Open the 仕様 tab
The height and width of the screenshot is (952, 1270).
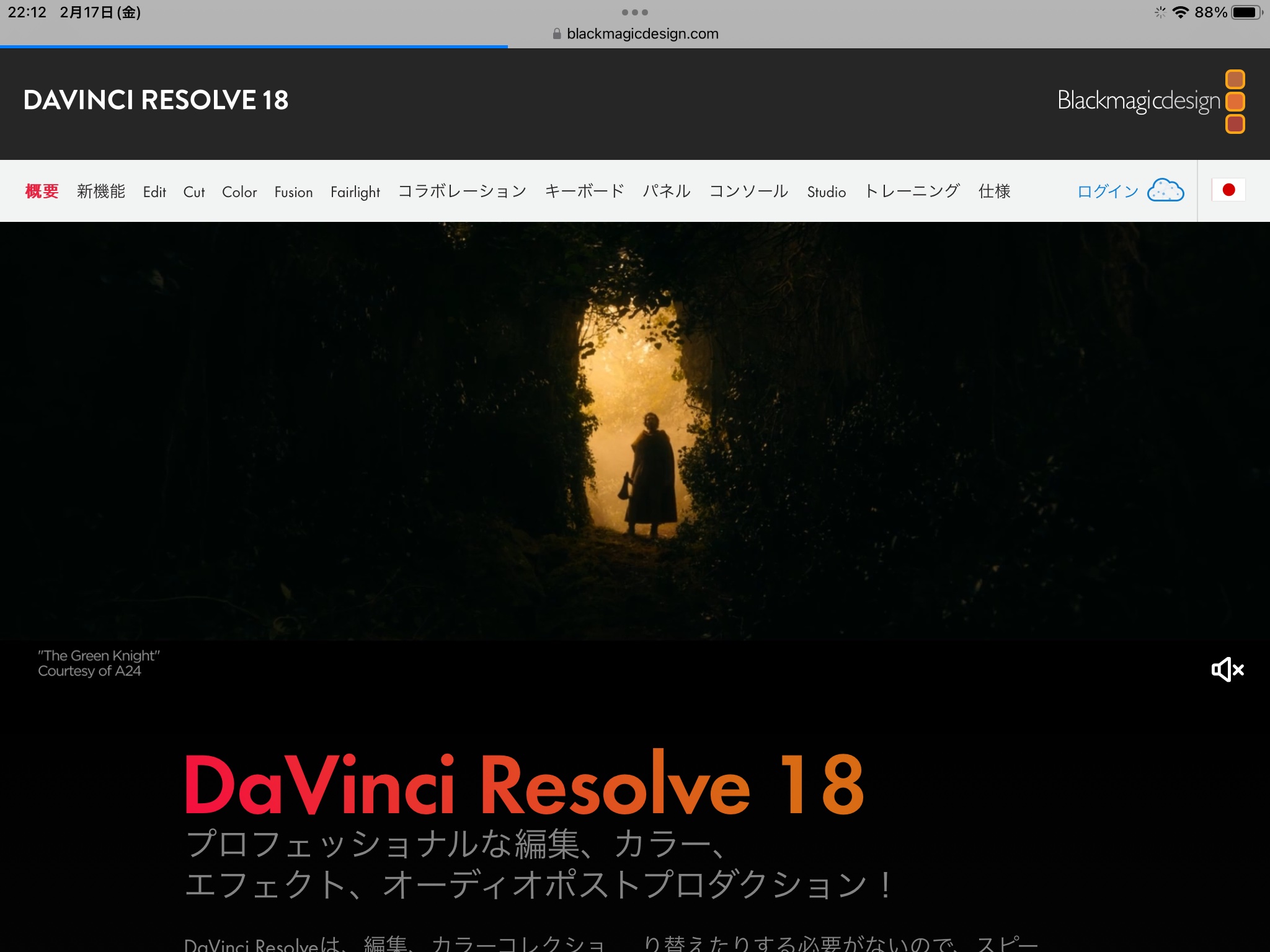(995, 191)
